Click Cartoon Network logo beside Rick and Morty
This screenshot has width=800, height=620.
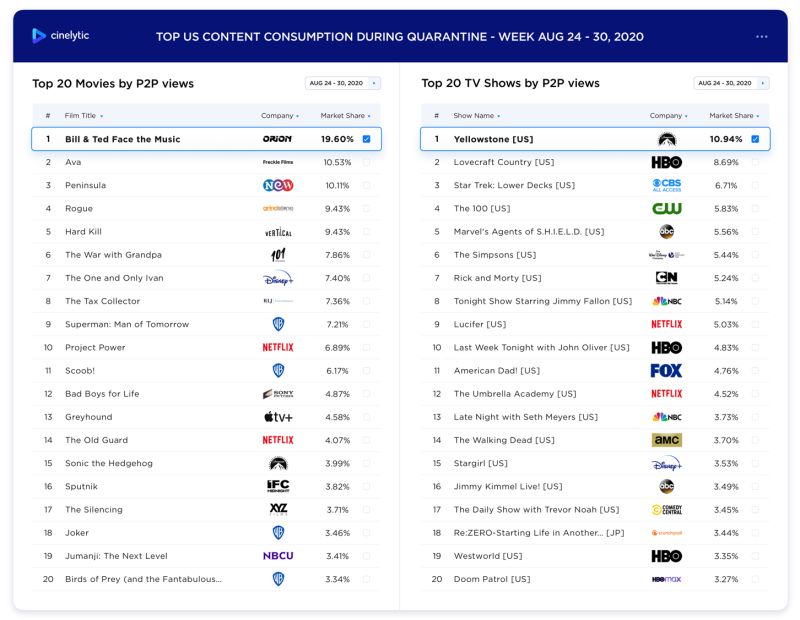pyautogui.click(x=667, y=278)
